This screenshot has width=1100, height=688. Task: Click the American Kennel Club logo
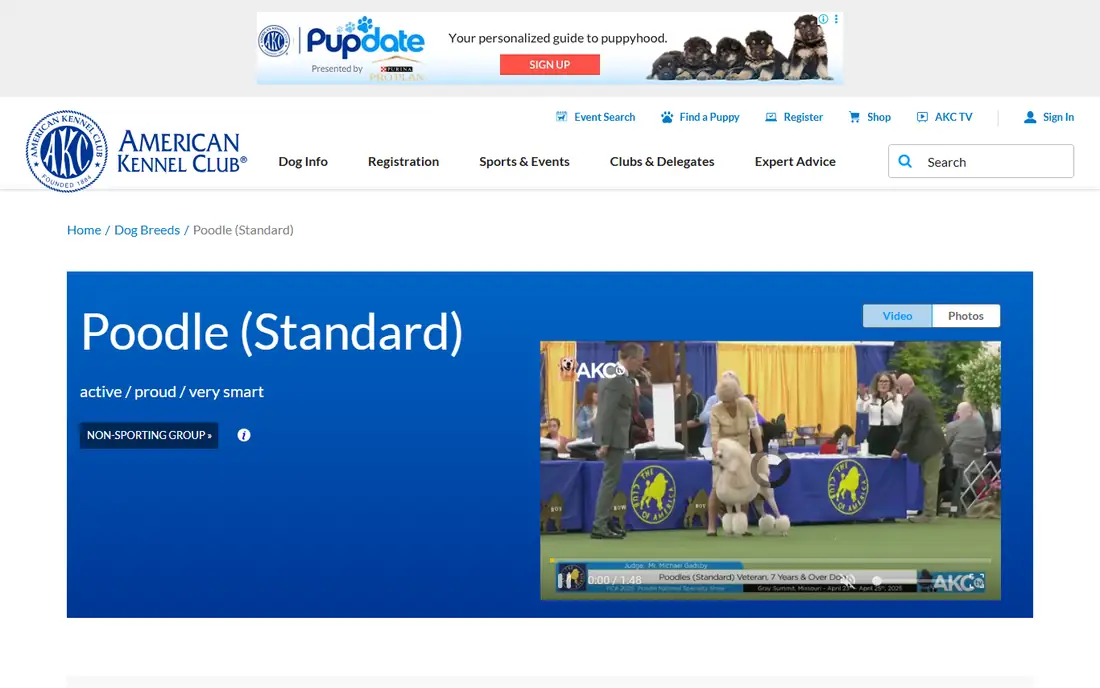(136, 151)
